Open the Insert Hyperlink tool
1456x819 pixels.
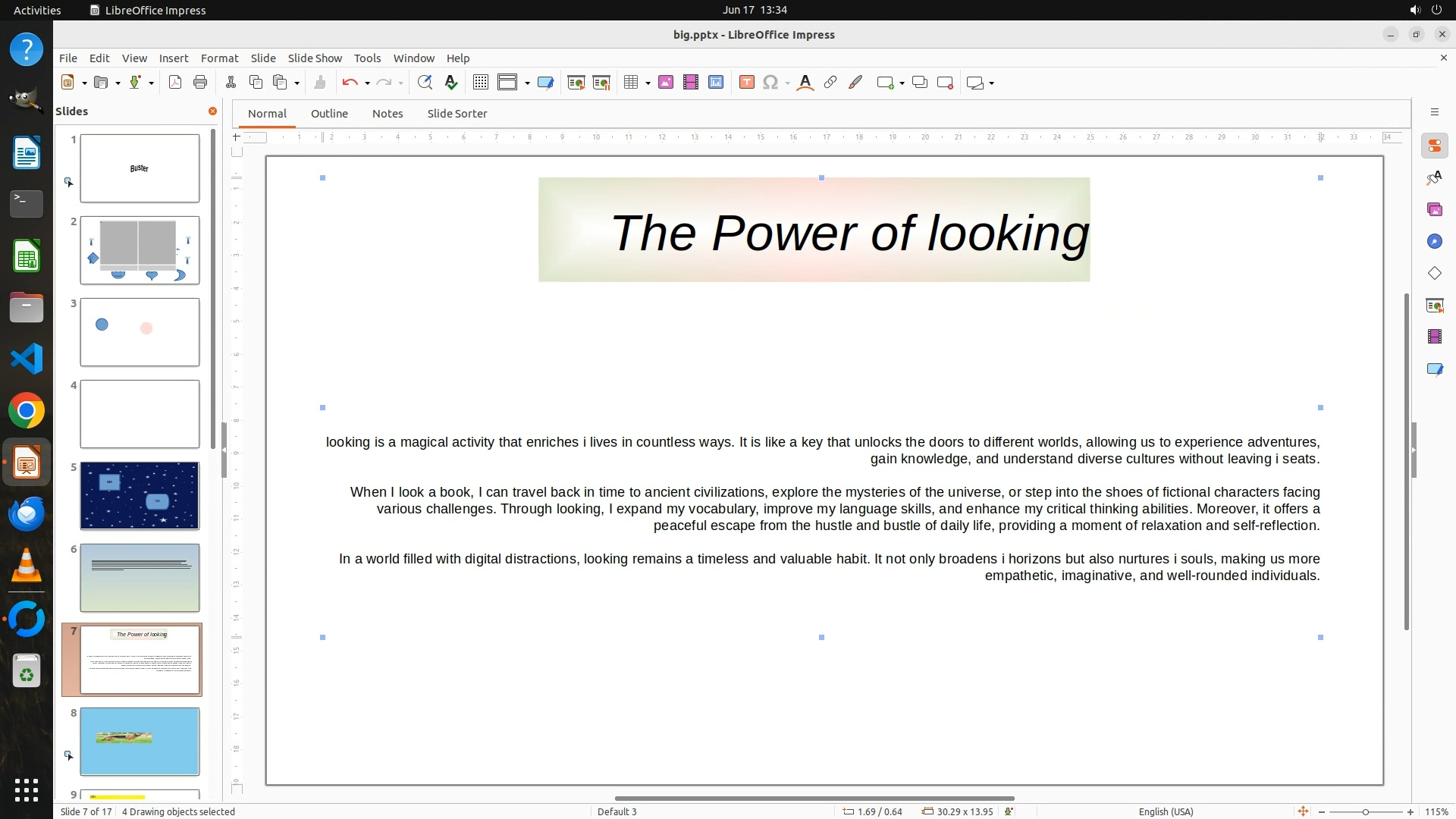point(830,83)
